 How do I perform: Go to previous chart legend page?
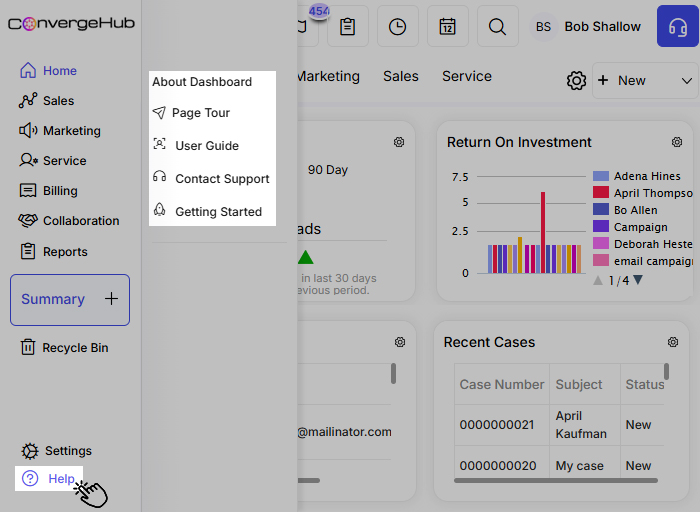pos(598,280)
